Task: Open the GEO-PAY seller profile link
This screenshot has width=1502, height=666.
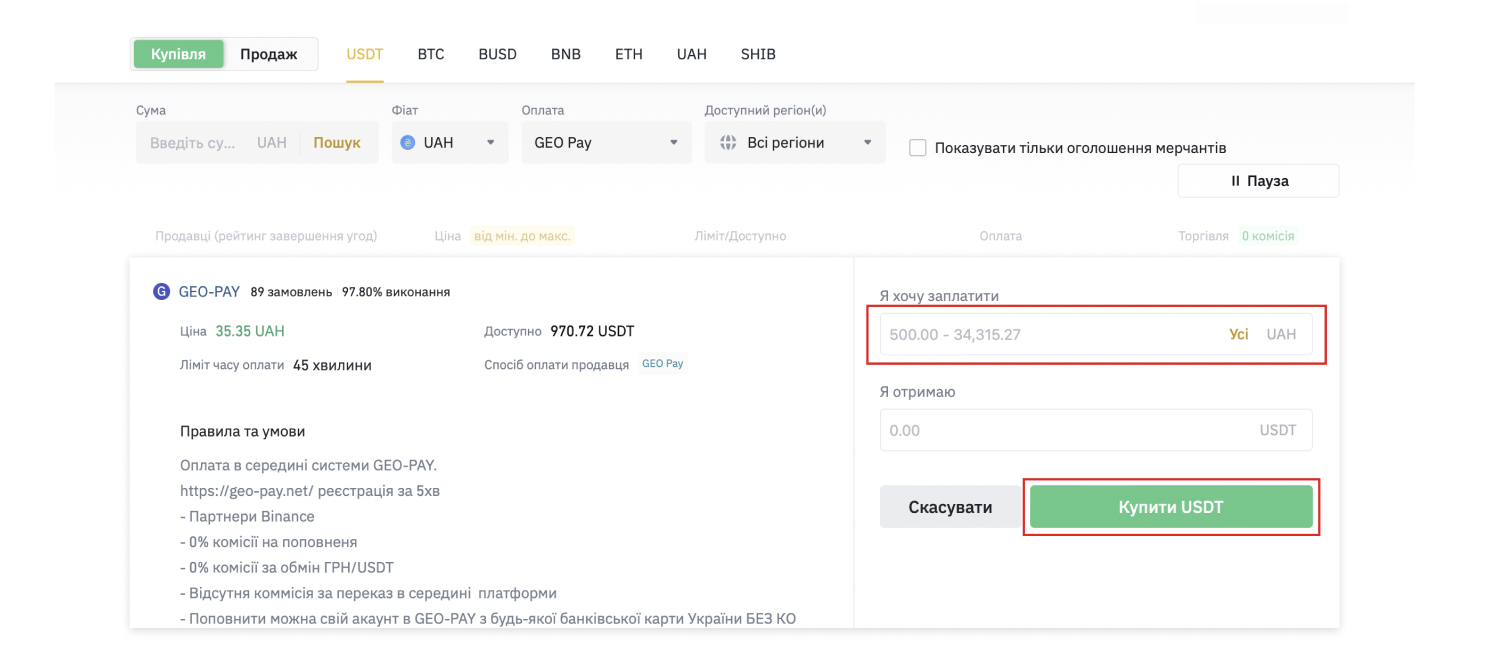Action: click(209, 292)
